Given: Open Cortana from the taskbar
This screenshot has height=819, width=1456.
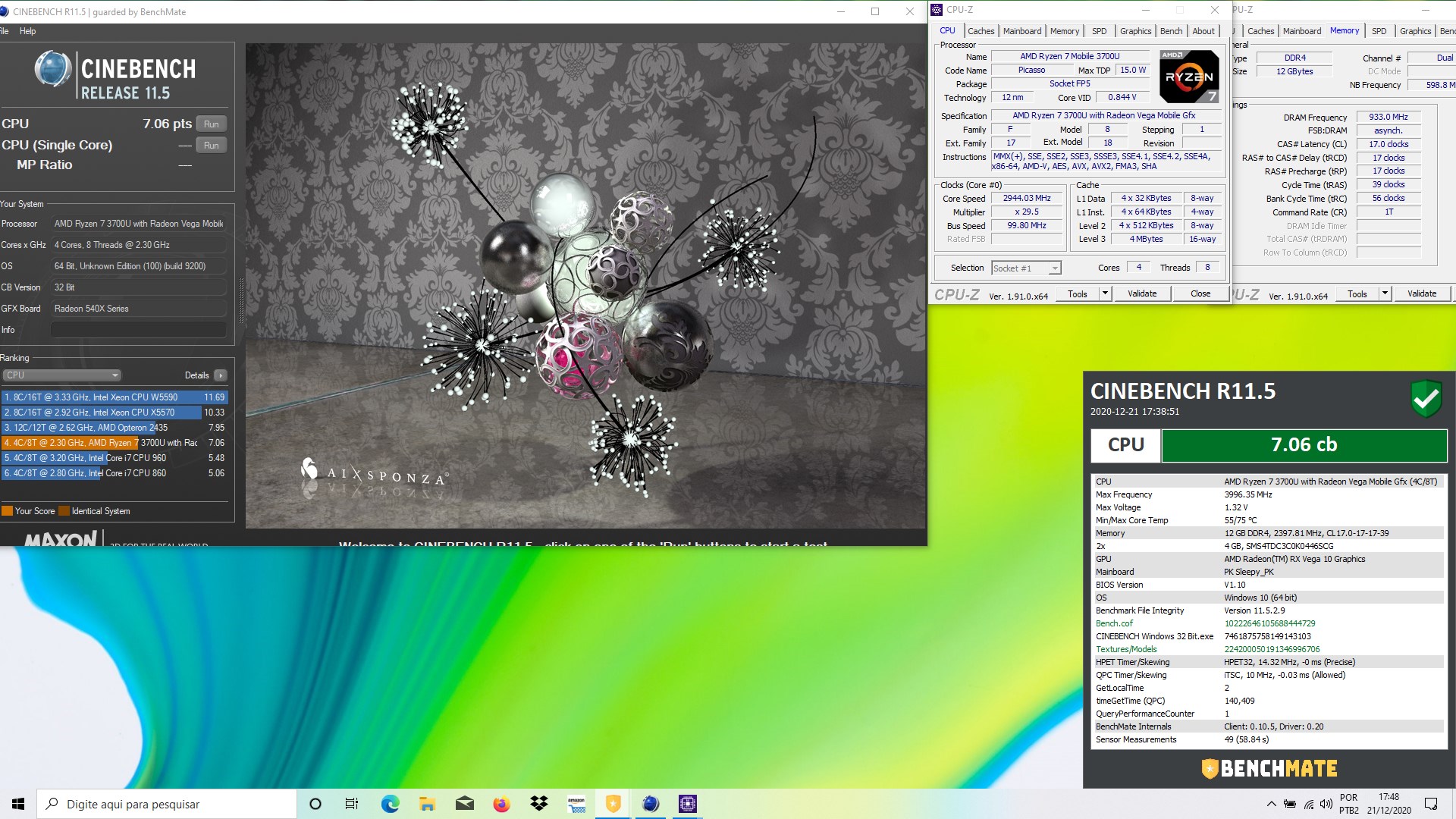Looking at the screenshot, I should click(315, 804).
